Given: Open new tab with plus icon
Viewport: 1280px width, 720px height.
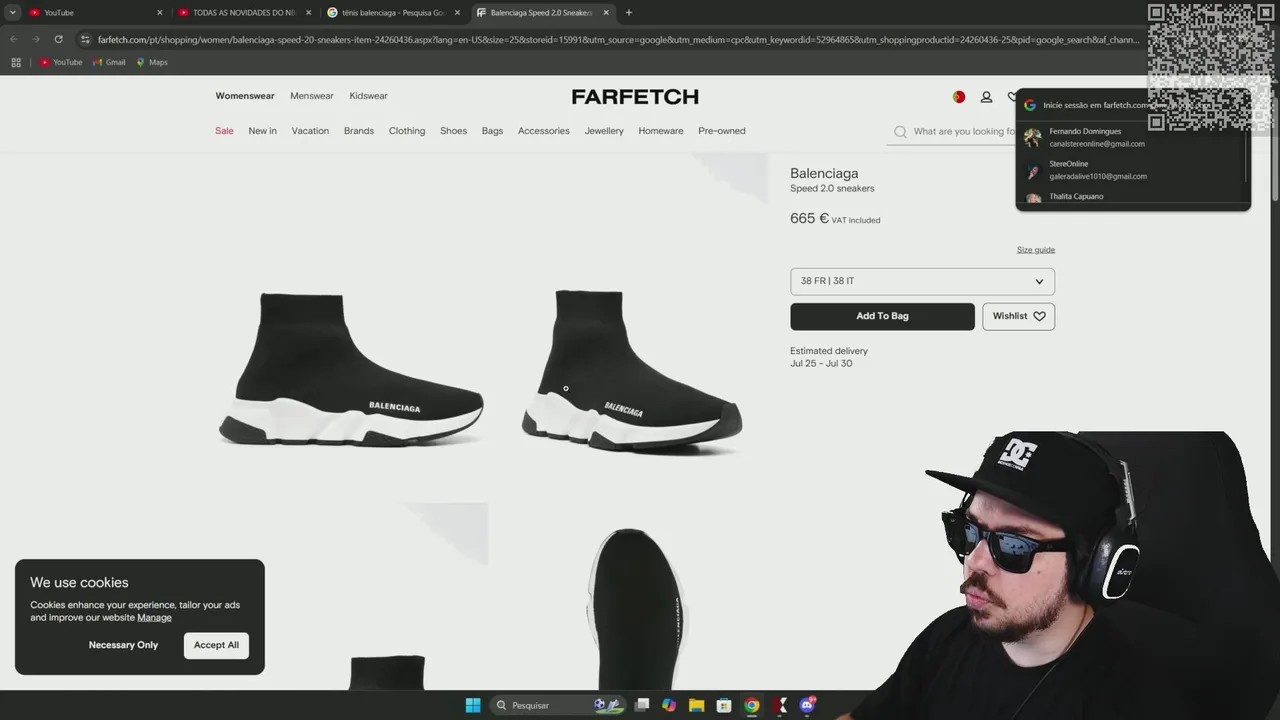Looking at the screenshot, I should (x=629, y=12).
